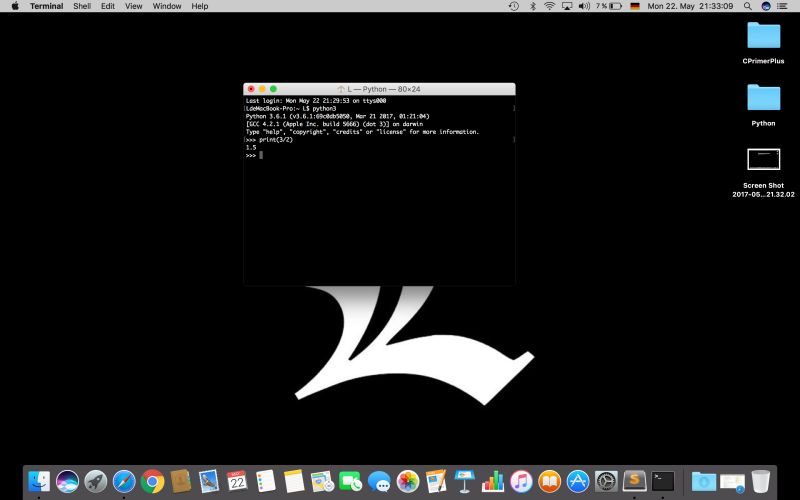
Task: Open Sublime Text from the Dock
Action: point(635,481)
